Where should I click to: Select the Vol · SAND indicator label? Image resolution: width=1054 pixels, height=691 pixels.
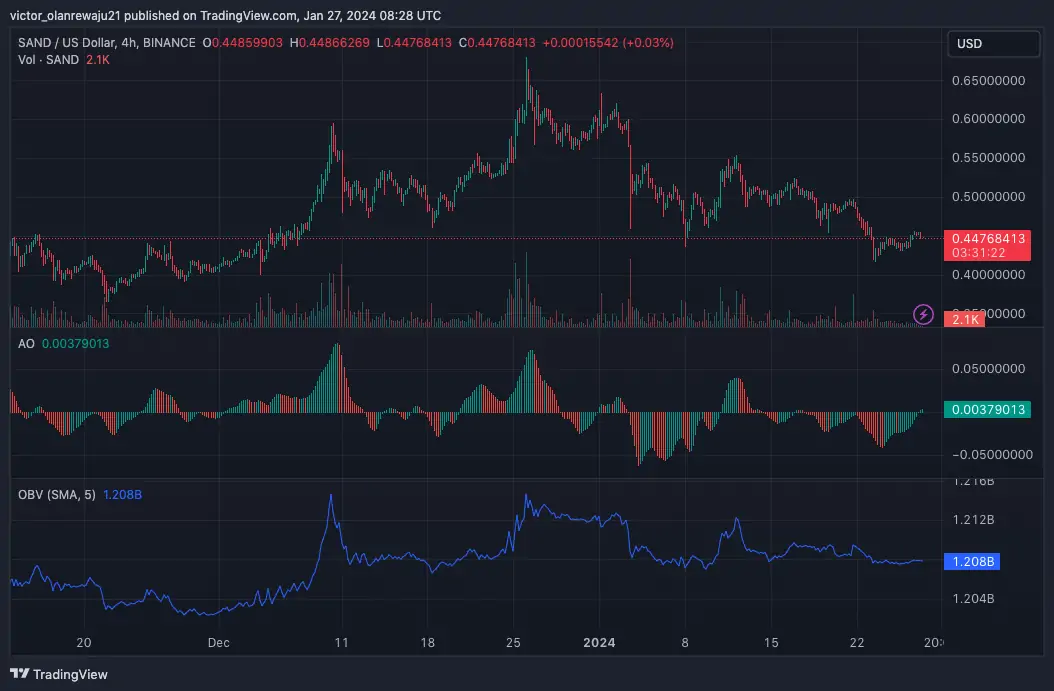coord(48,60)
